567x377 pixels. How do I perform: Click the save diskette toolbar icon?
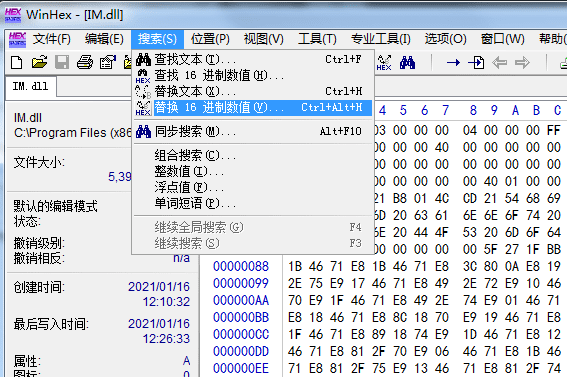[x=62, y=63]
